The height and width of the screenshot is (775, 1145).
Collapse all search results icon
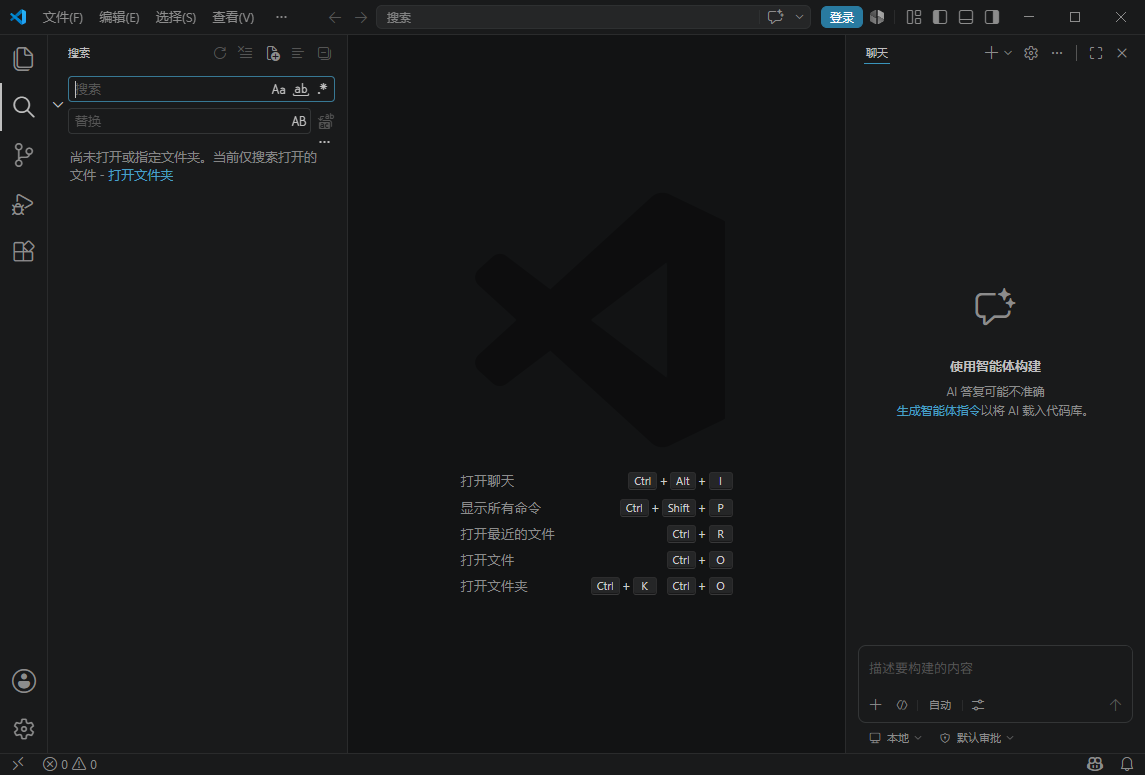tap(324, 53)
